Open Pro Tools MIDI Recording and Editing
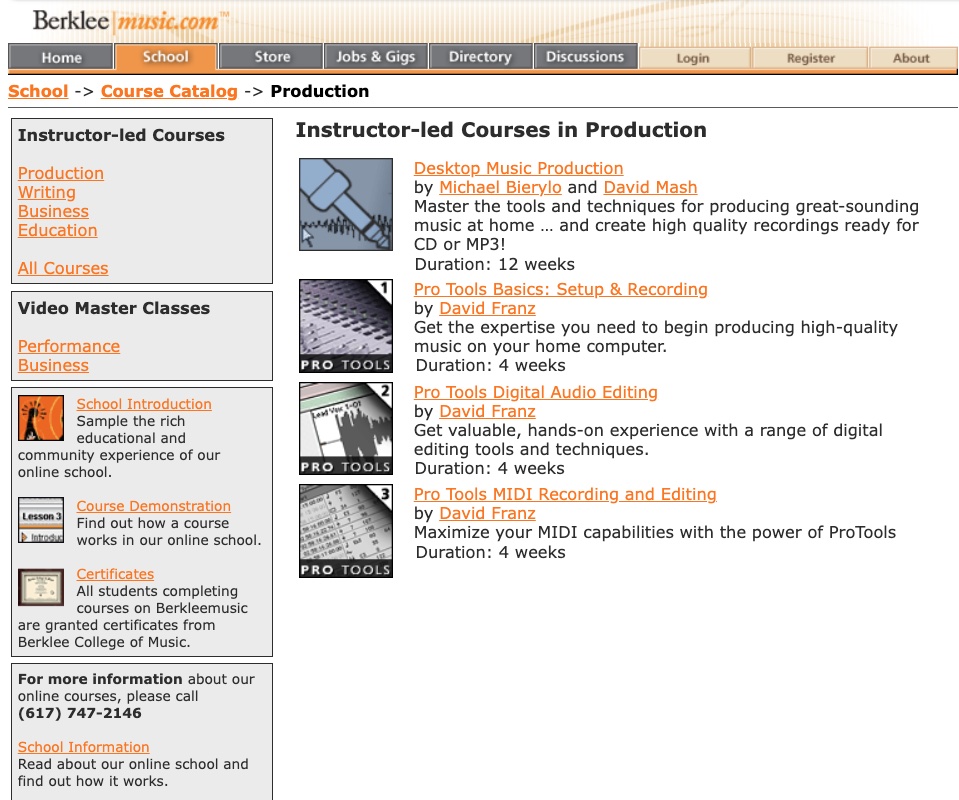 [565, 494]
